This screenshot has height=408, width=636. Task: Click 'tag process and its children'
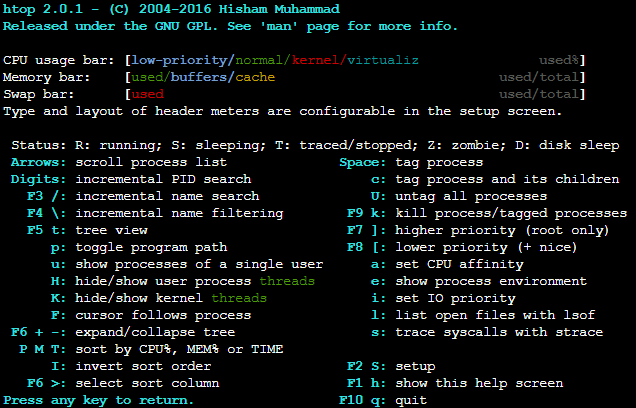point(507,180)
